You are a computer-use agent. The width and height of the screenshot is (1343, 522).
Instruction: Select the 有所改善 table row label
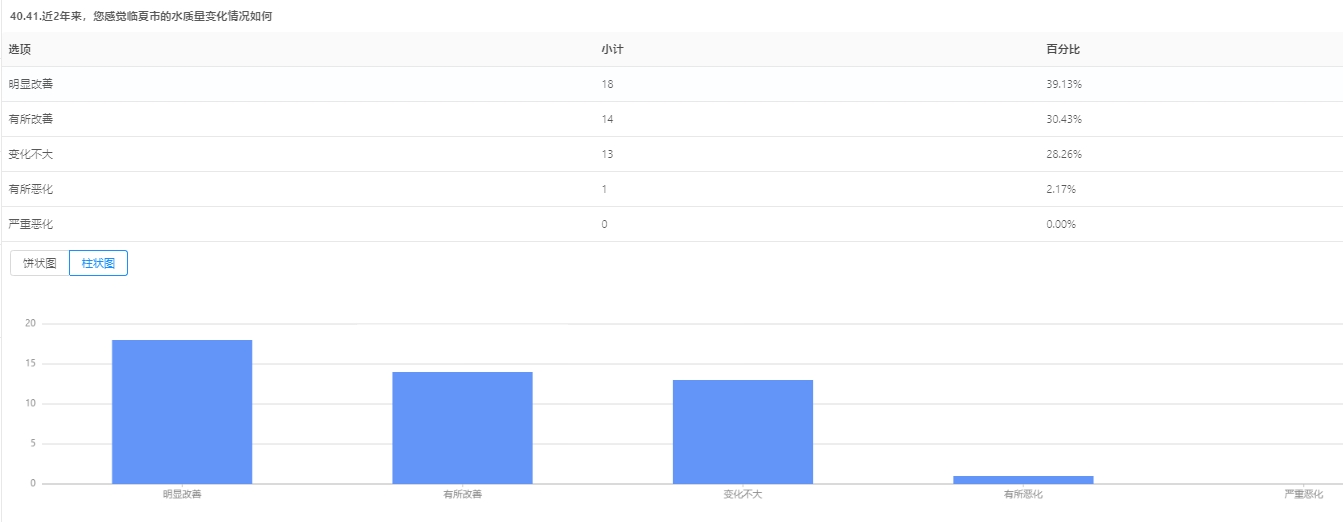[31, 119]
